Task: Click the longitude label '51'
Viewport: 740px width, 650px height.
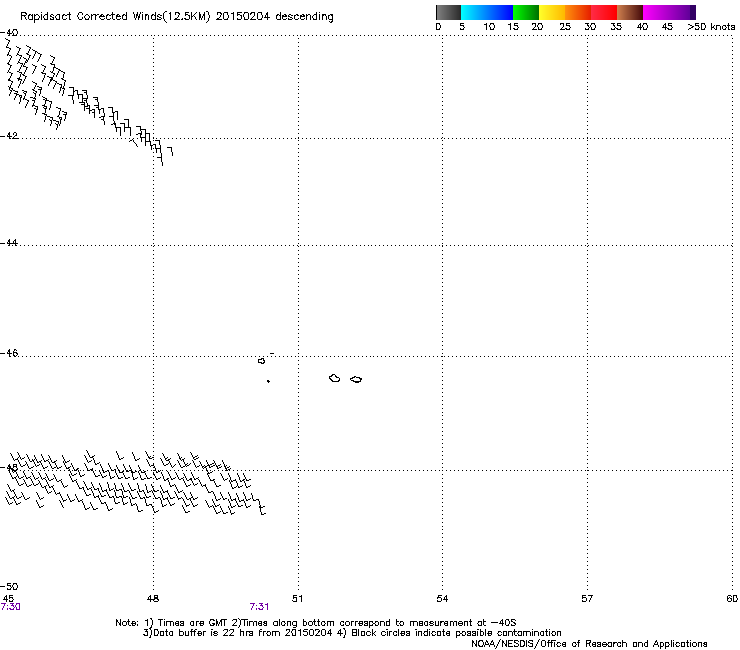Action: (297, 599)
